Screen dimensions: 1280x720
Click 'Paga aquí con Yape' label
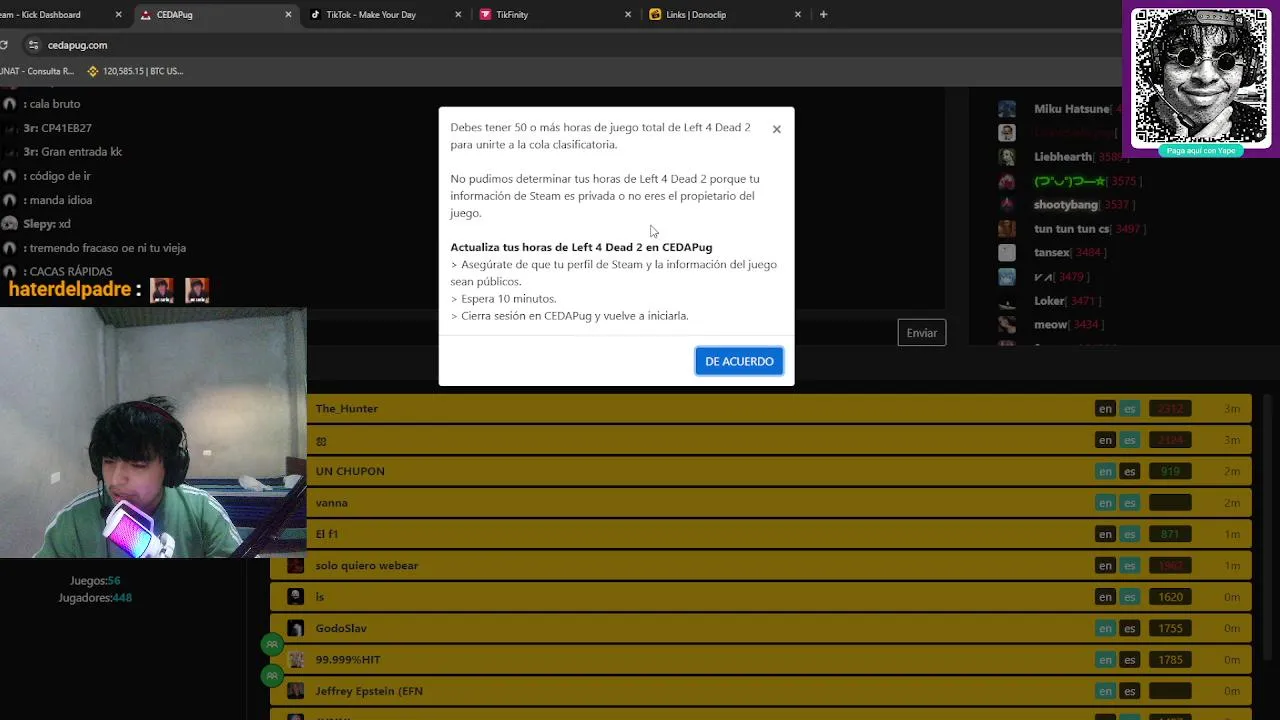1200,151
